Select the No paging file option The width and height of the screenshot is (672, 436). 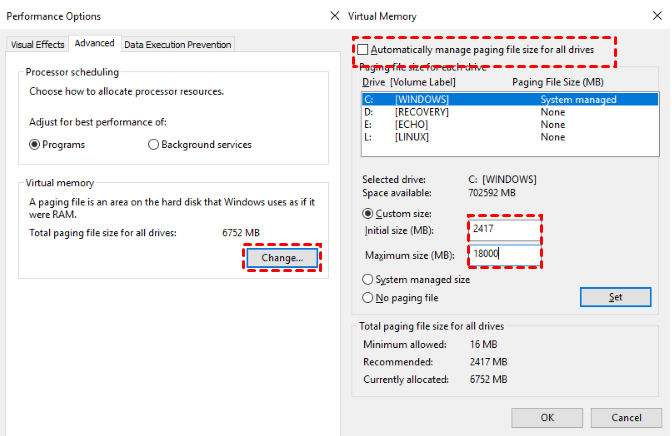point(368,297)
